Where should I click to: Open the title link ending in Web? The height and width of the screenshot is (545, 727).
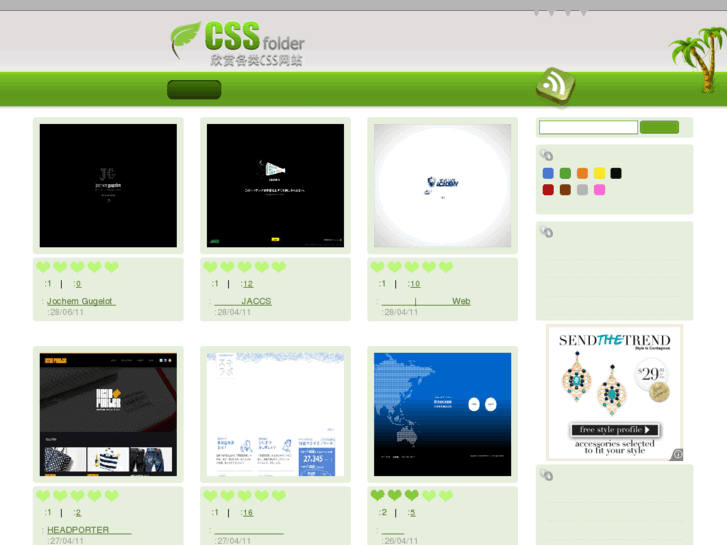[426, 301]
